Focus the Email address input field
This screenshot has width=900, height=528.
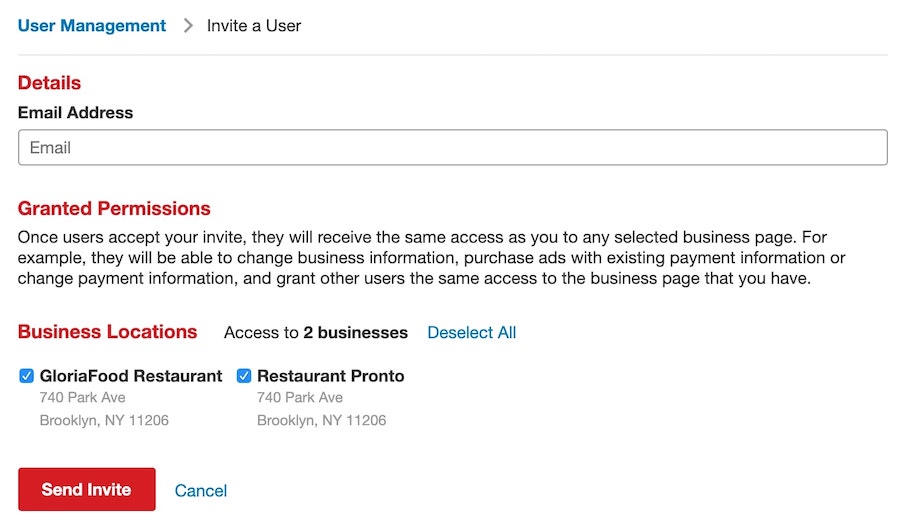[x=452, y=148]
